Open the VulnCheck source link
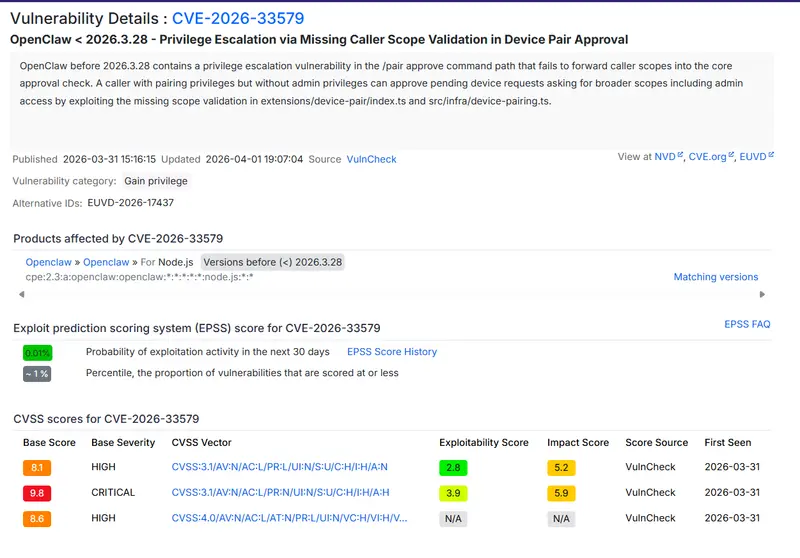 (x=371, y=159)
